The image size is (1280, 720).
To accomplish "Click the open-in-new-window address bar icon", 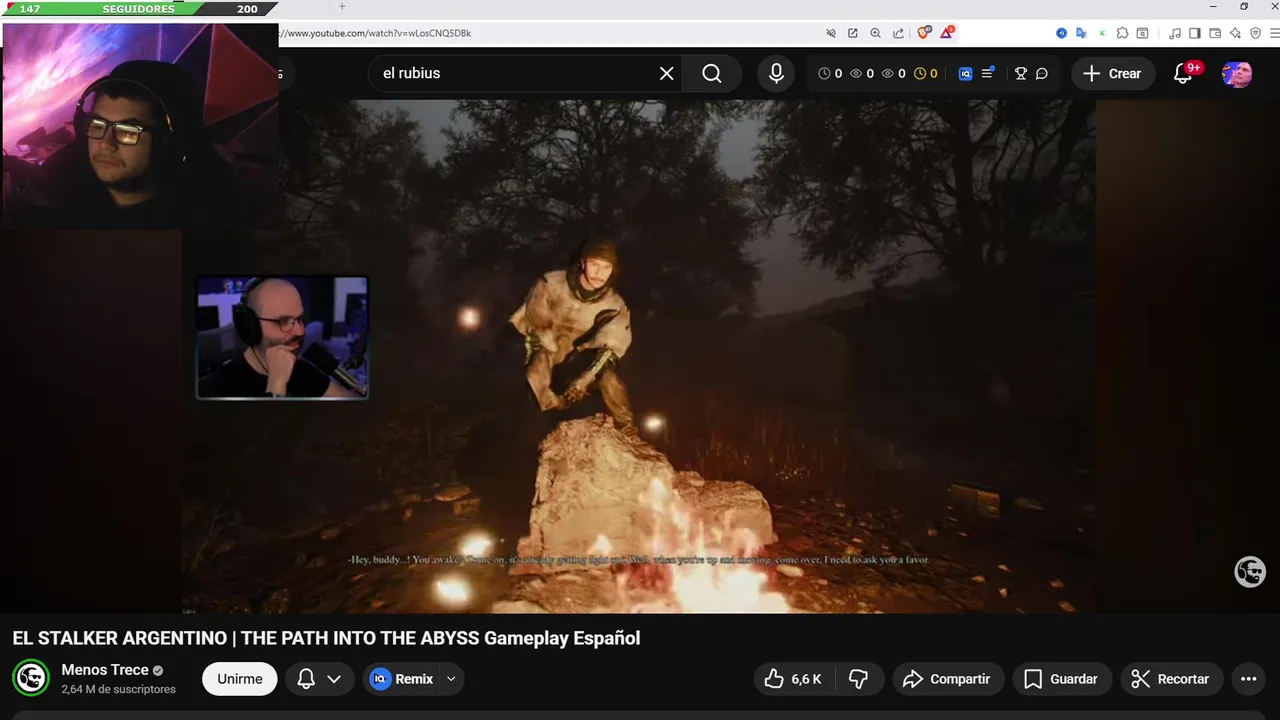I will click(x=852, y=33).
